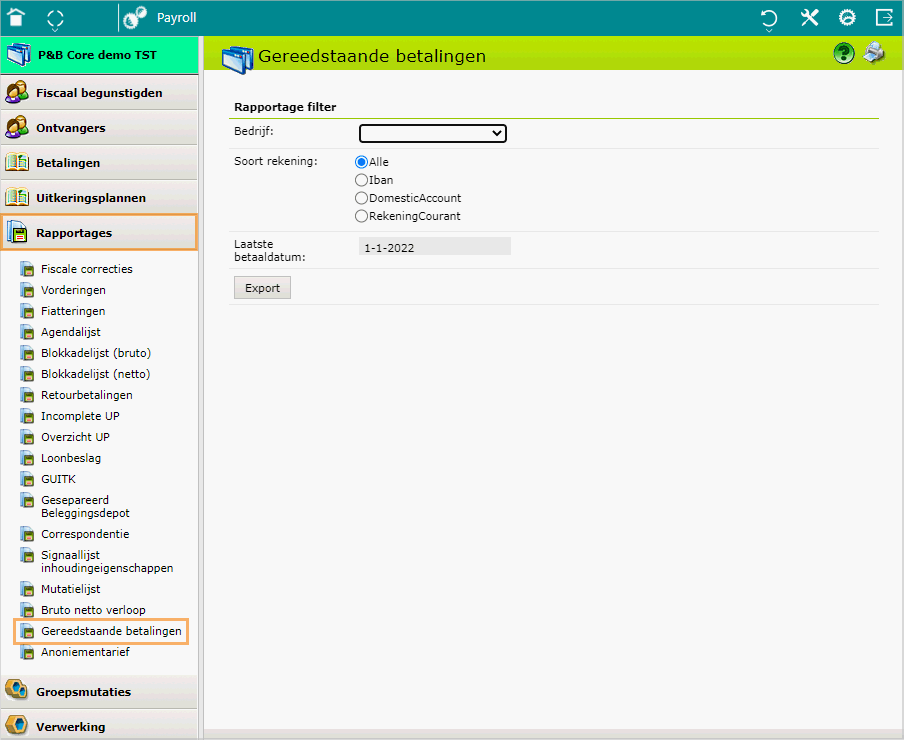Open Signaallijst inhoudingeigenschappen report
Image resolution: width=904 pixels, height=740 pixels.
[107, 561]
